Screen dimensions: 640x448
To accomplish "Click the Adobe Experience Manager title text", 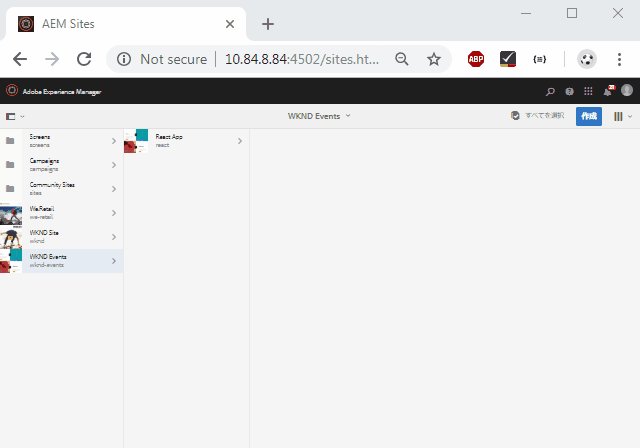I will pos(62,92).
